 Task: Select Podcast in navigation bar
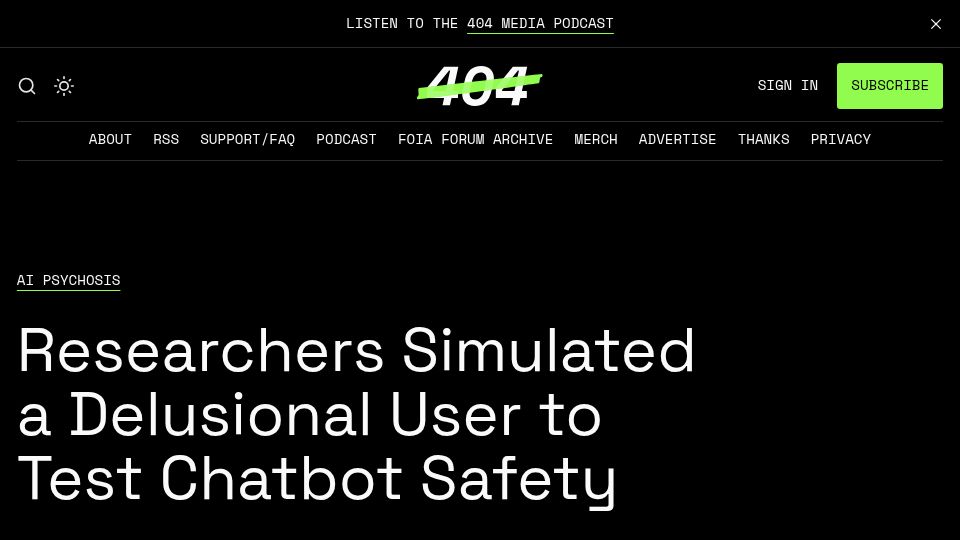tap(346, 140)
